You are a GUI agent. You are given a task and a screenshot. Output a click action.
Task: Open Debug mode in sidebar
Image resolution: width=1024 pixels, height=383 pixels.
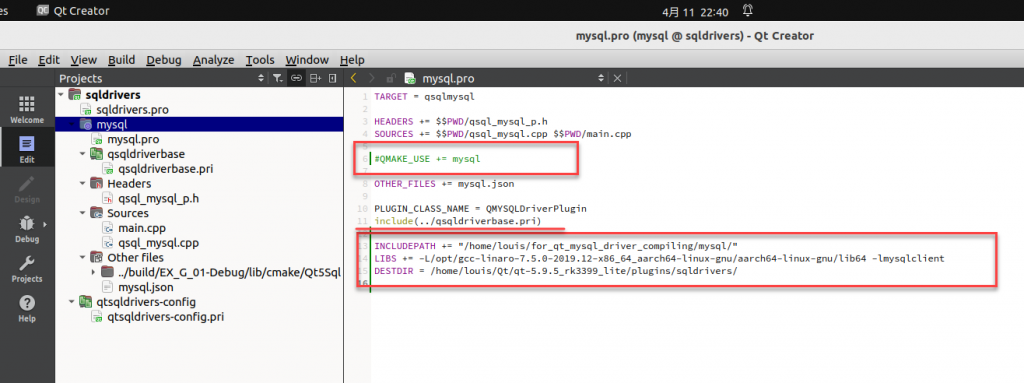click(x=27, y=229)
